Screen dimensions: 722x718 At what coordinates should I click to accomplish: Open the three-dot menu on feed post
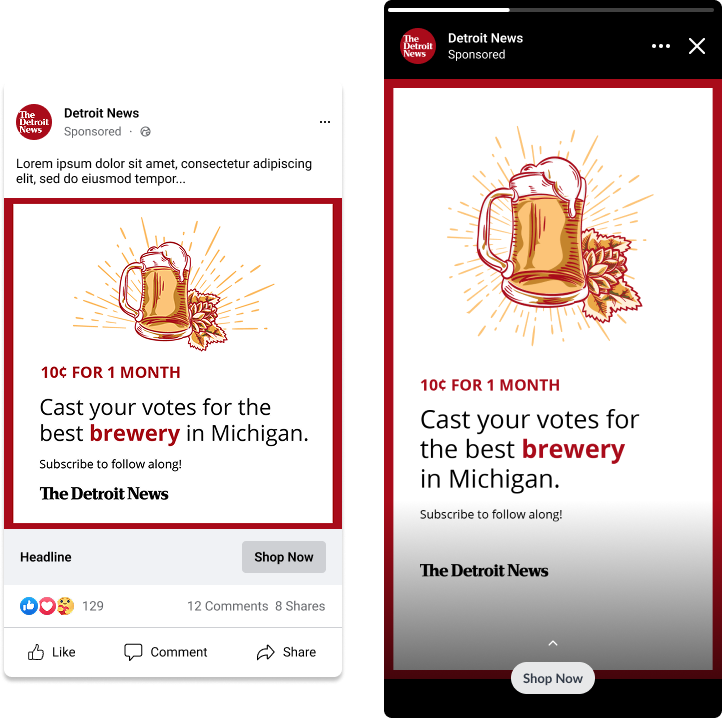tap(325, 122)
